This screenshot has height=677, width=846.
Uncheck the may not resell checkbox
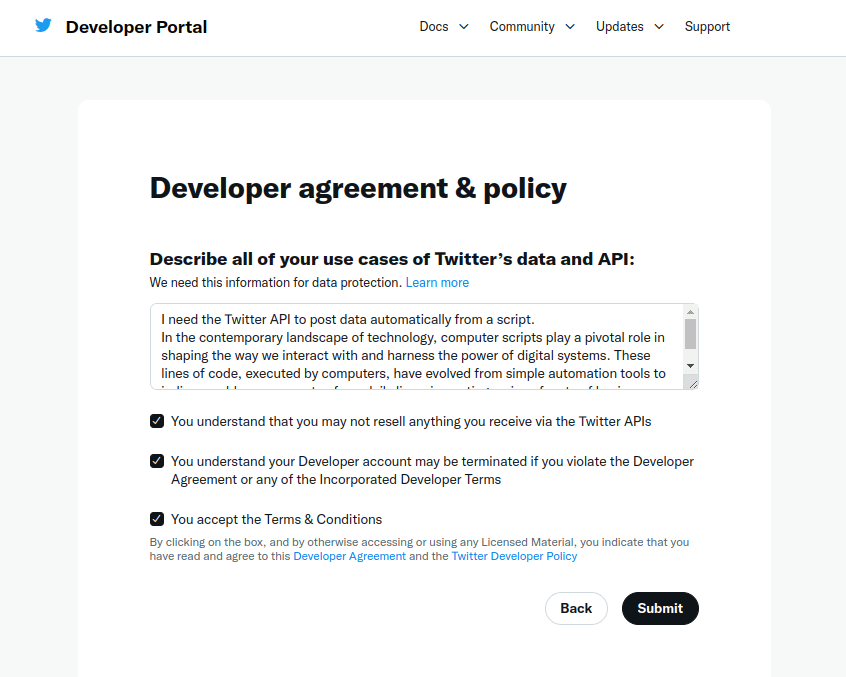coord(157,421)
